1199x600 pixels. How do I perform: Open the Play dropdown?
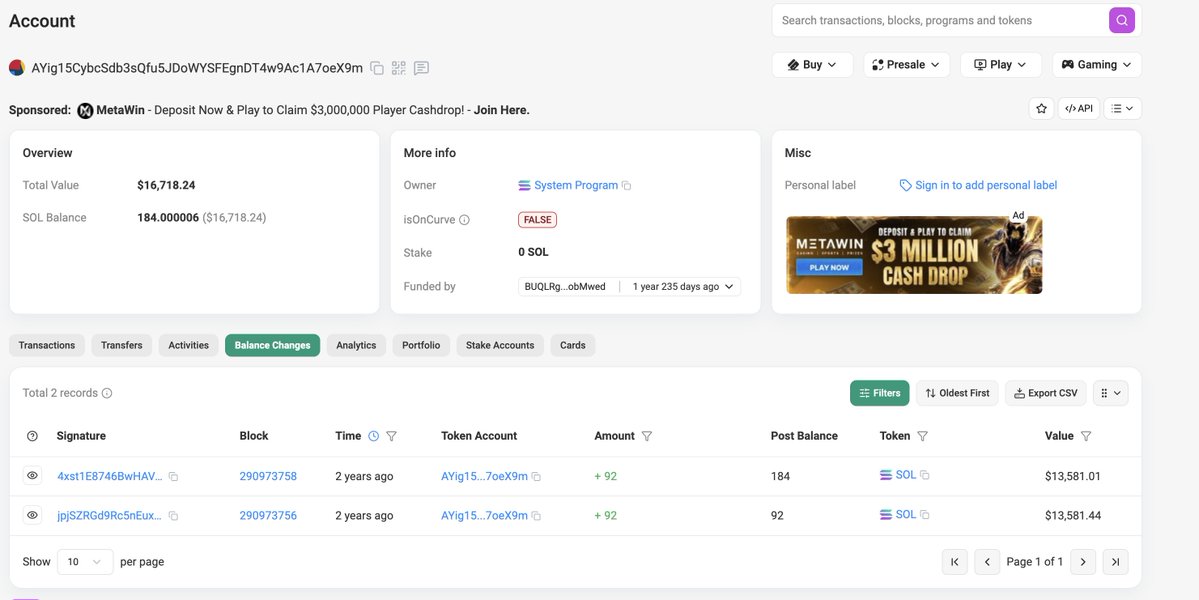click(x=1000, y=65)
